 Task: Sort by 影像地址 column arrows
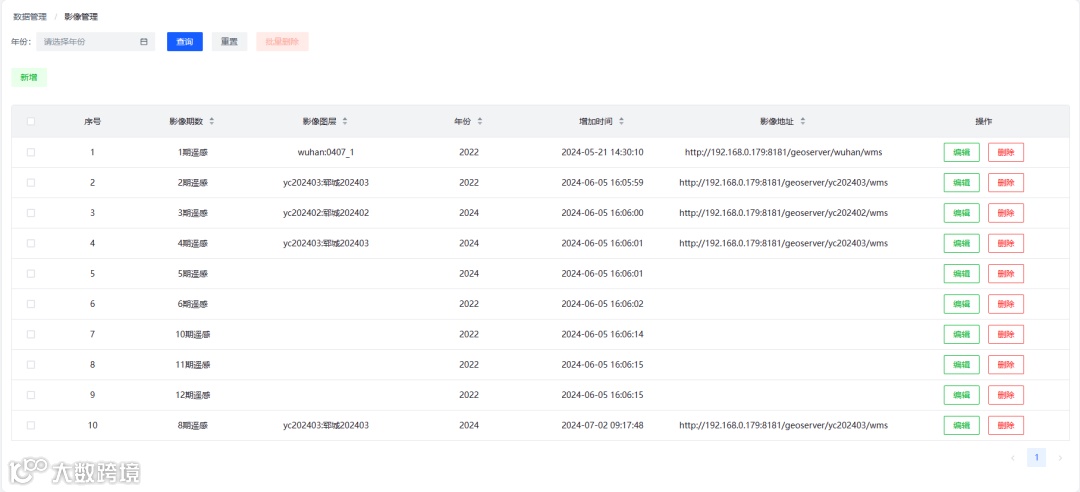pyautogui.click(x=803, y=121)
